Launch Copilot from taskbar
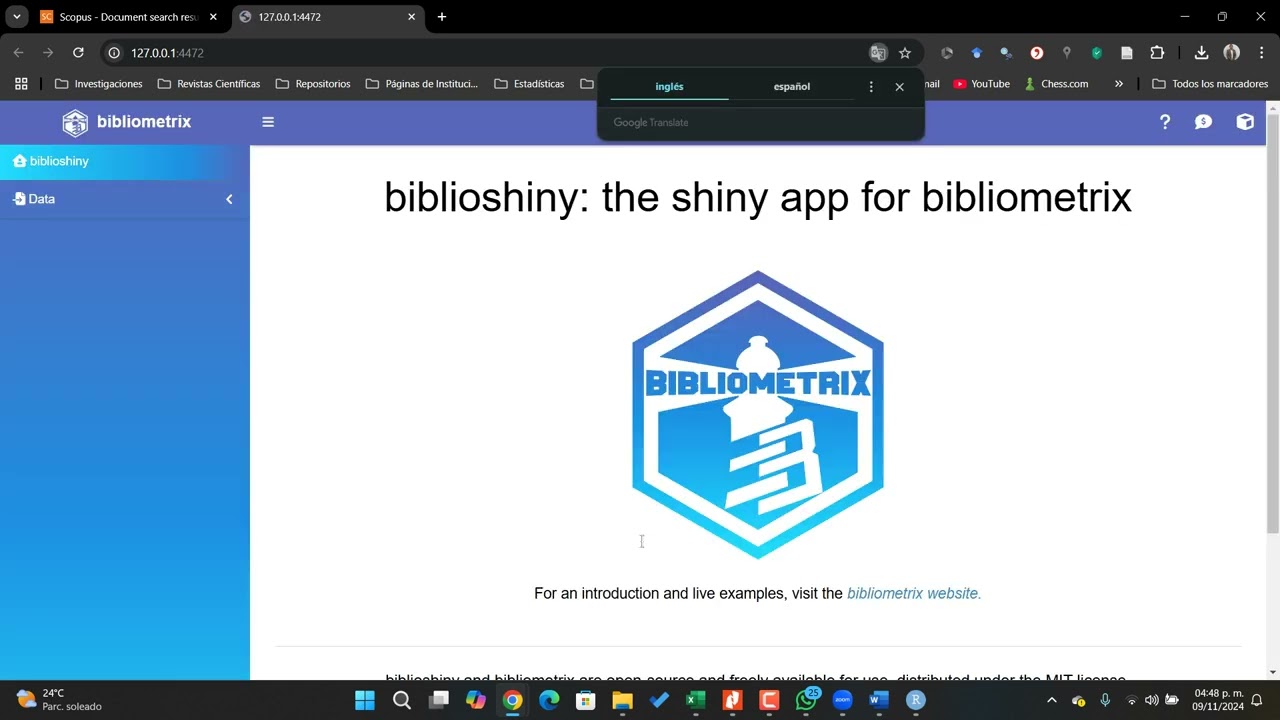 (476, 700)
